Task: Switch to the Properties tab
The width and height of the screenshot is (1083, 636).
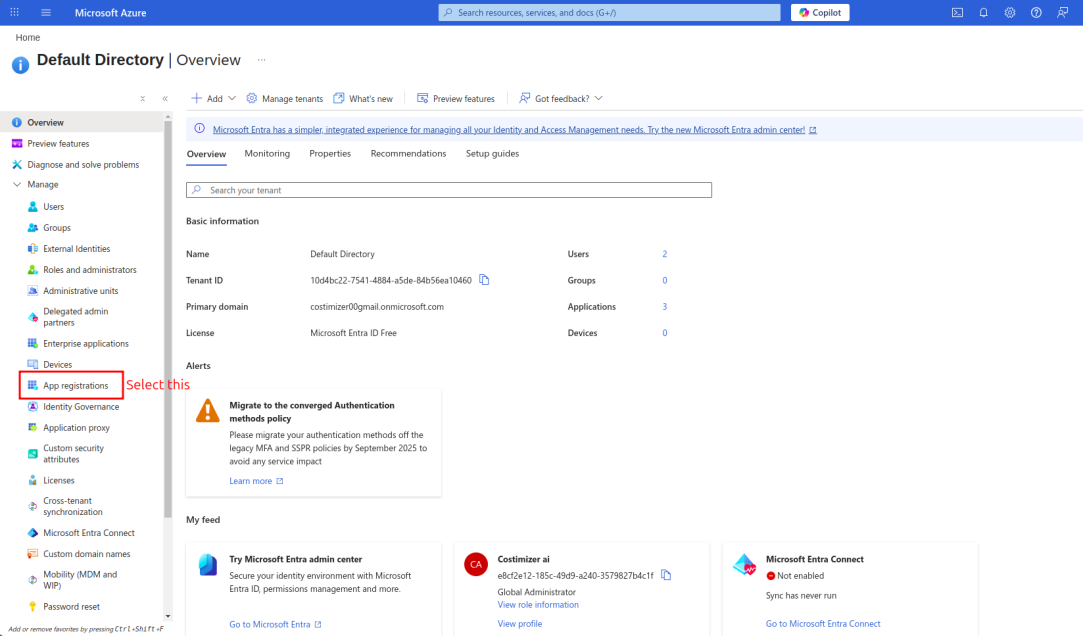Action: click(x=330, y=153)
